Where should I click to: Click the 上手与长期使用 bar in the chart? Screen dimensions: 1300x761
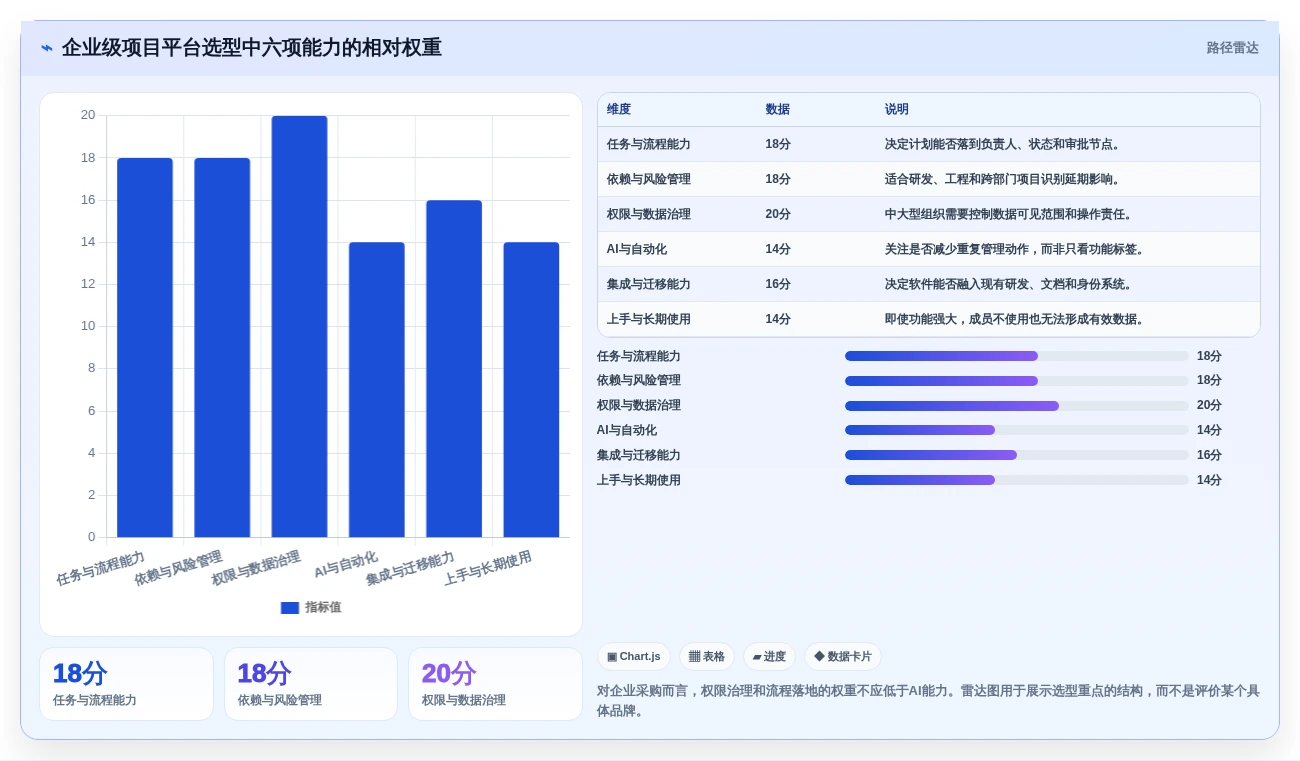click(531, 389)
